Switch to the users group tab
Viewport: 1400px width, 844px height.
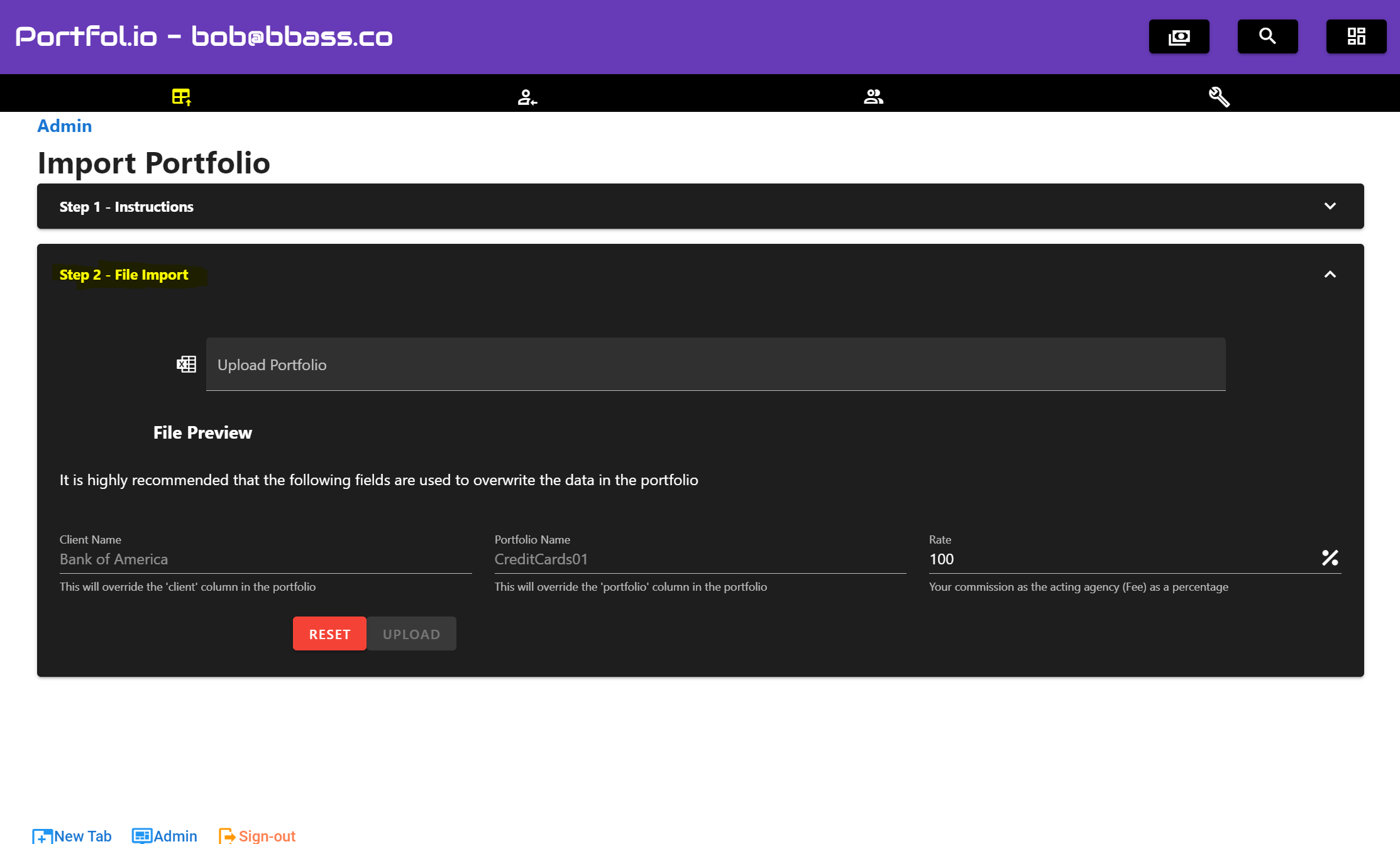tap(873, 97)
